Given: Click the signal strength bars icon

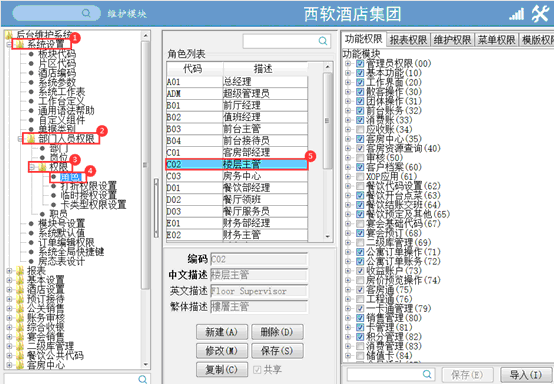Looking at the screenshot, I should [x=517, y=14].
